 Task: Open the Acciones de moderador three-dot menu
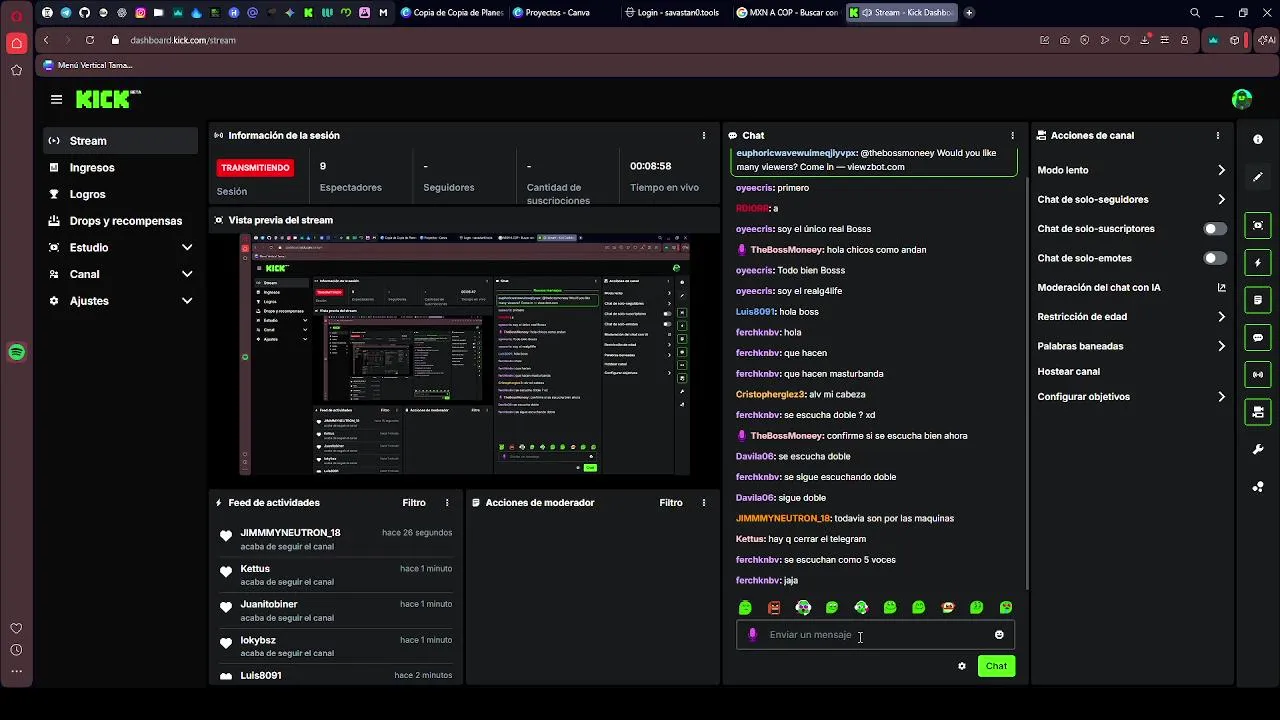704,503
